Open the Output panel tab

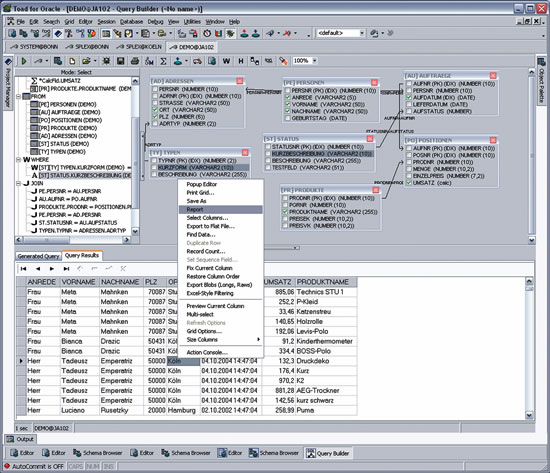coord(20,439)
